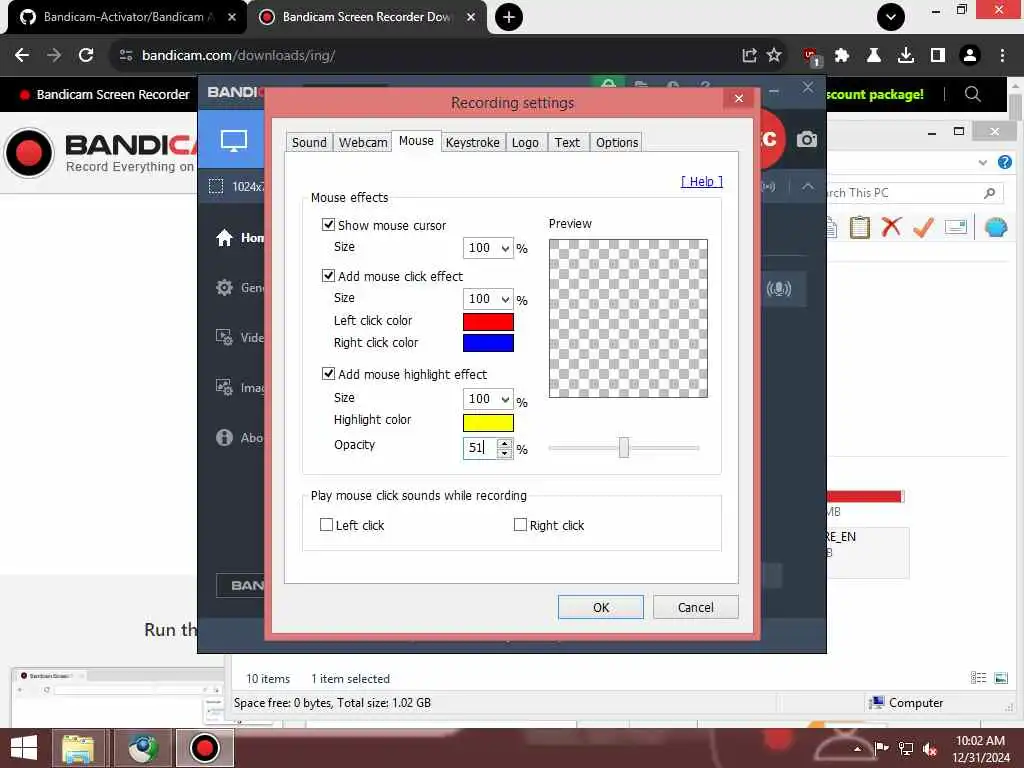This screenshot has height=768, width=1024.
Task: Open the browser three-dot menu
Action: coord(1002,55)
